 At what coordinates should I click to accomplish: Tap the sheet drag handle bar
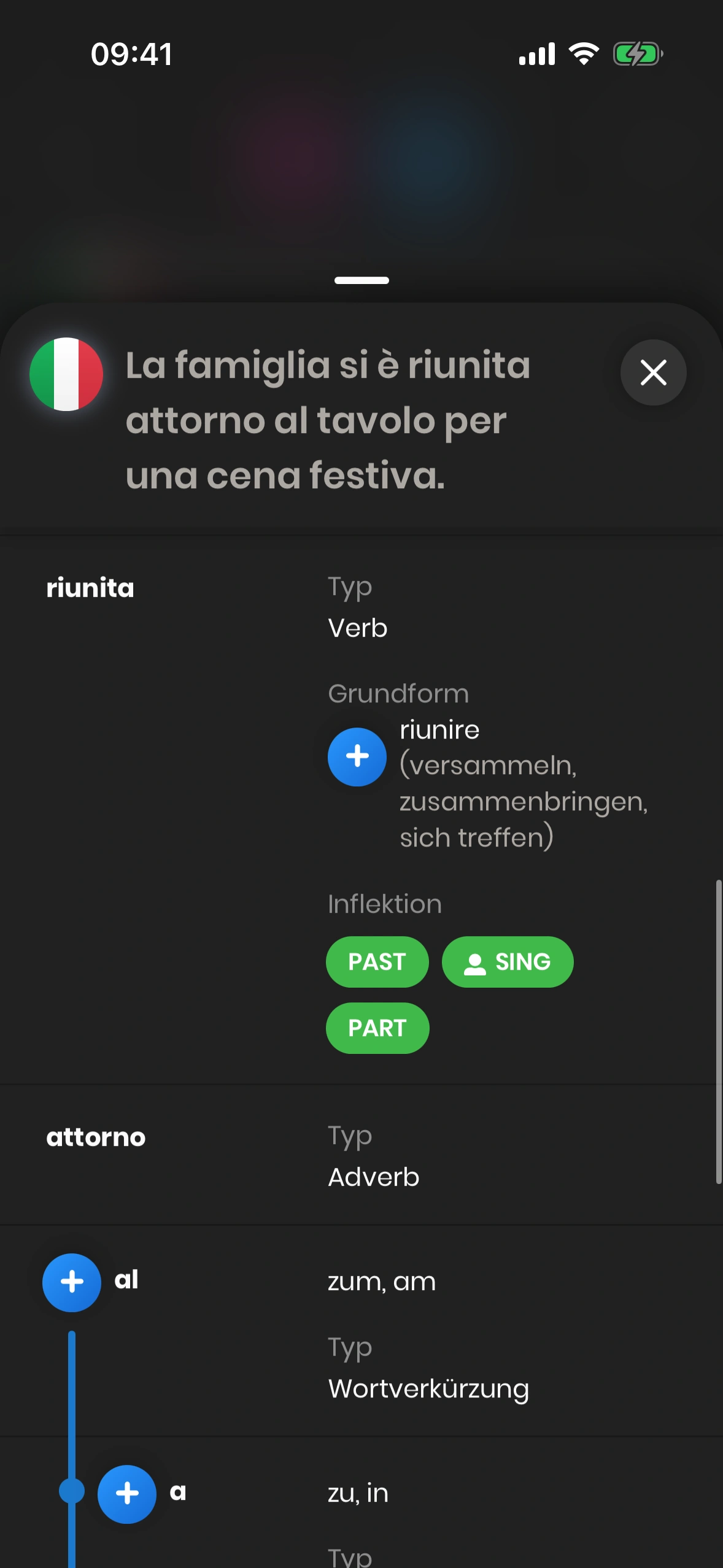(361, 280)
